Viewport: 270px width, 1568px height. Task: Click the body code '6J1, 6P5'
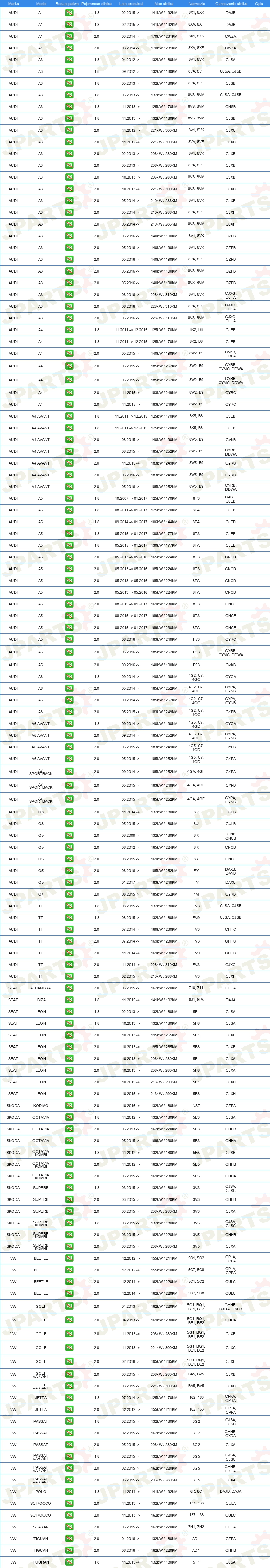196,1000
